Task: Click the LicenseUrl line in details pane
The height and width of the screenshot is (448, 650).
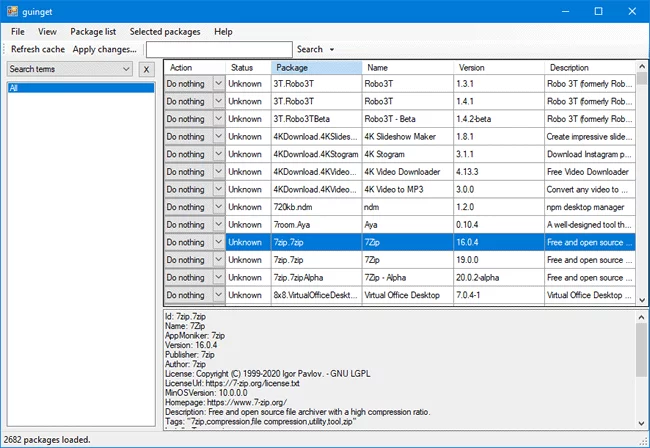Action: 232,383
